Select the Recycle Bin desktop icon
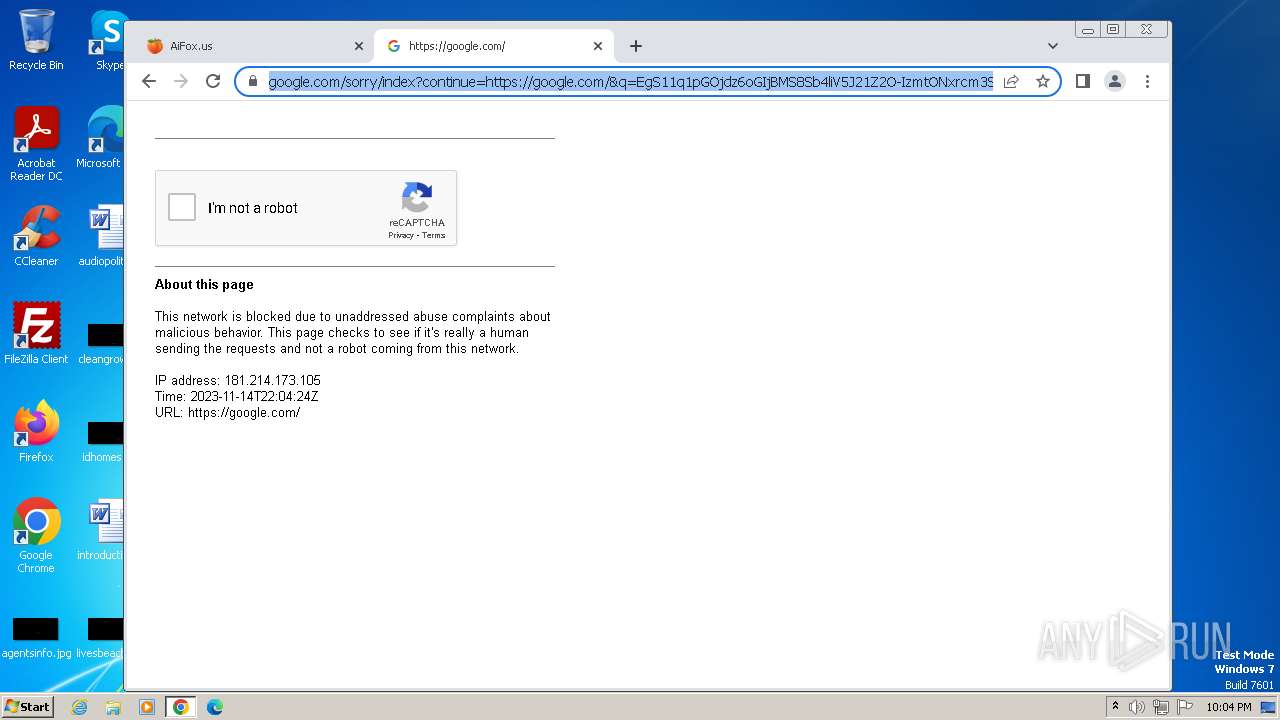1280x720 pixels. point(36,40)
